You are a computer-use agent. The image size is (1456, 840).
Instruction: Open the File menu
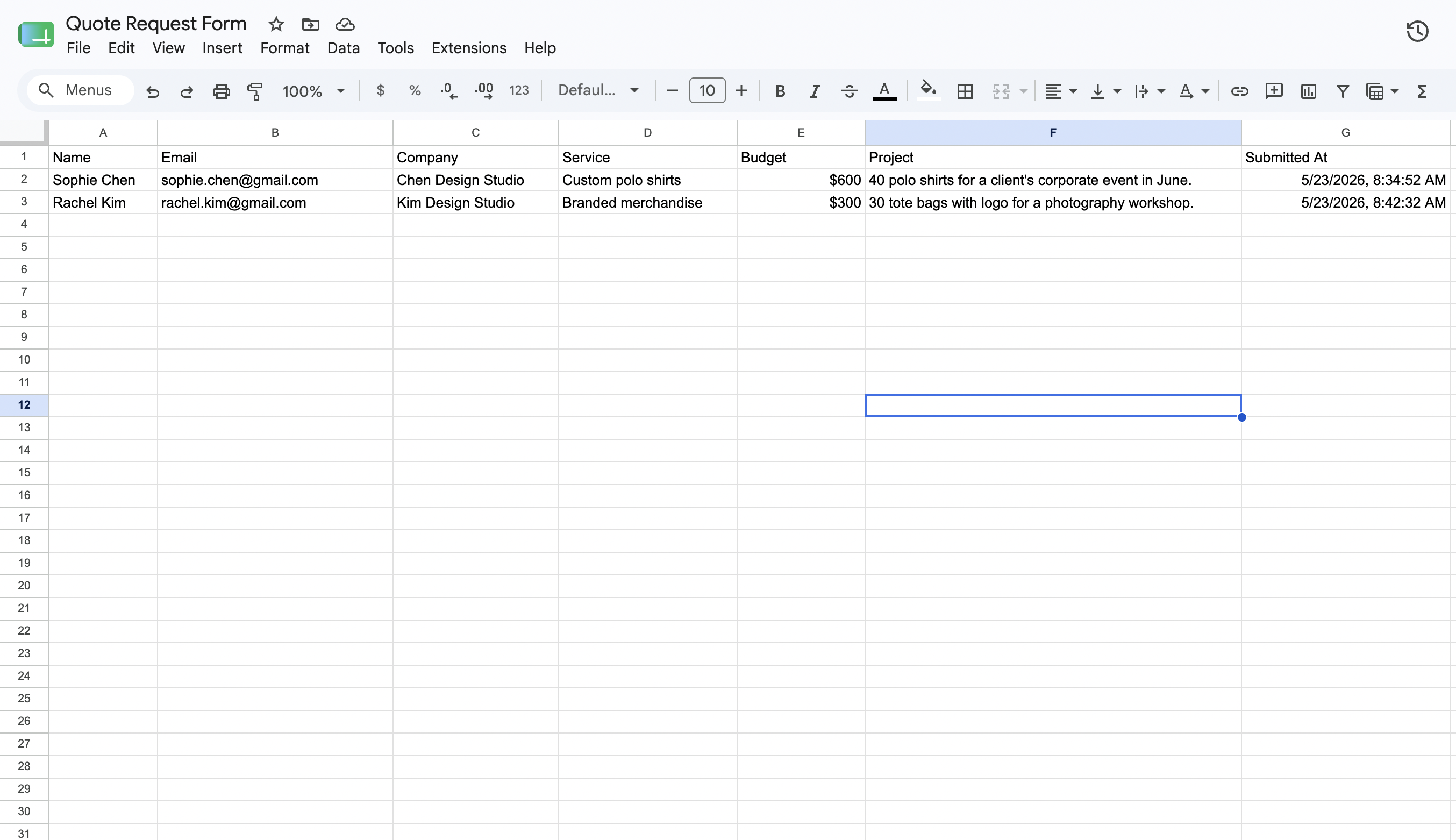click(78, 48)
